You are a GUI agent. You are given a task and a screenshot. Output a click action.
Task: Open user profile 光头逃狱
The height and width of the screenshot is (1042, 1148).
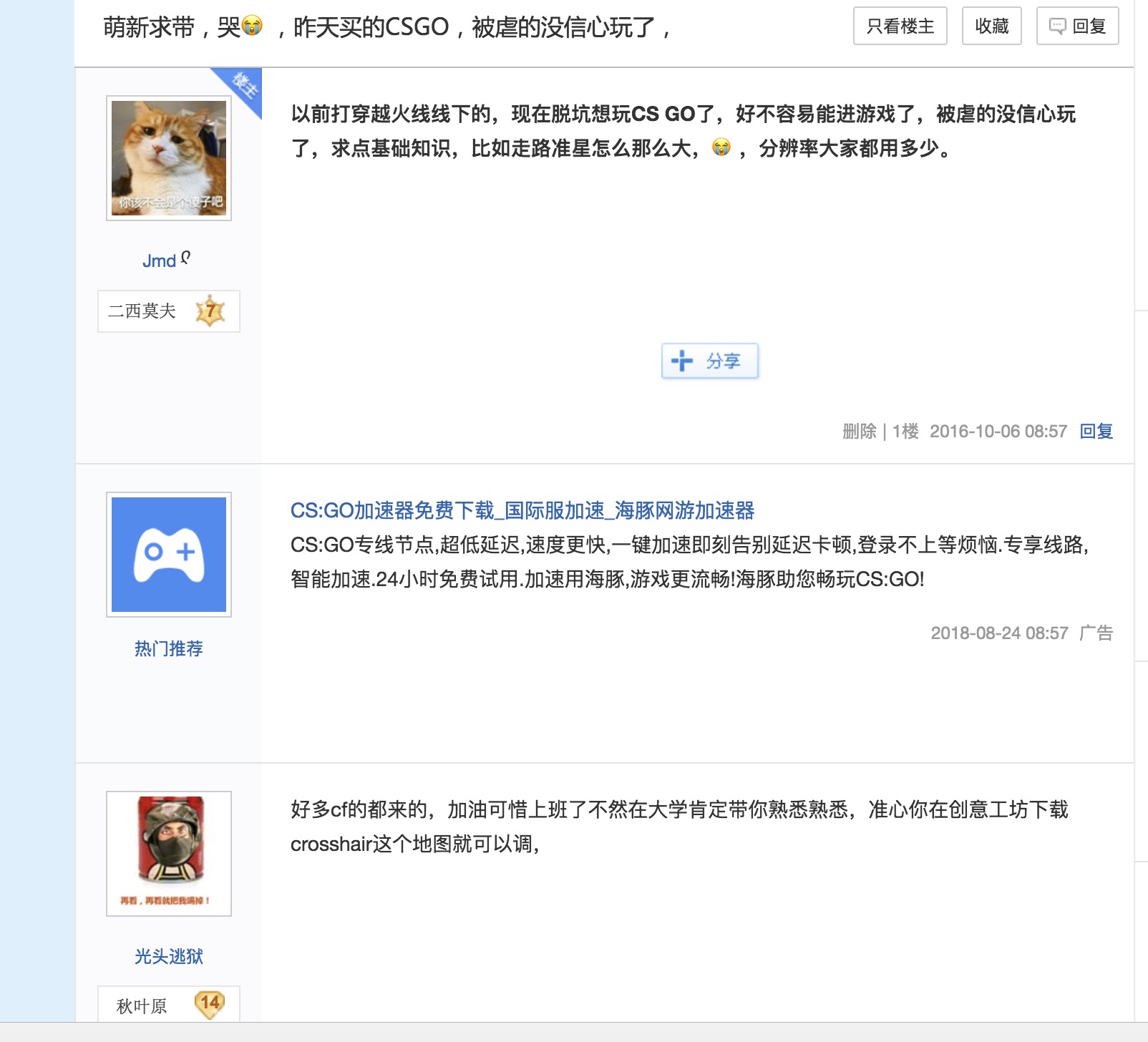169,956
